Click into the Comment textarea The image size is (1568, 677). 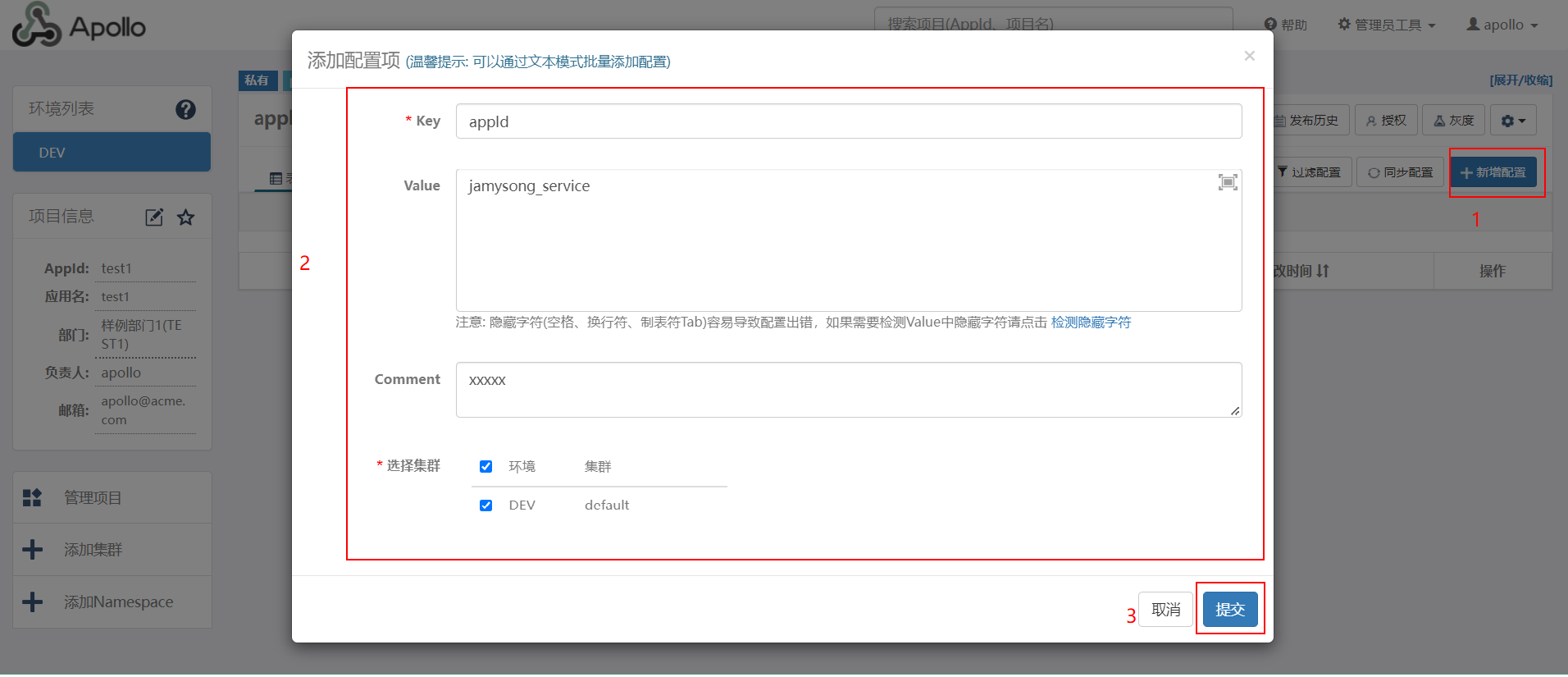pos(849,390)
